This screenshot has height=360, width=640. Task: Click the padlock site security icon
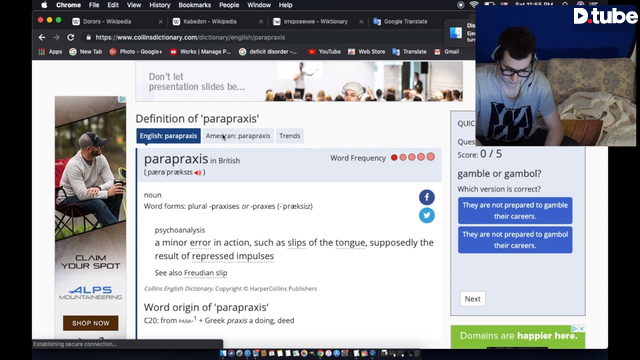click(89, 37)
